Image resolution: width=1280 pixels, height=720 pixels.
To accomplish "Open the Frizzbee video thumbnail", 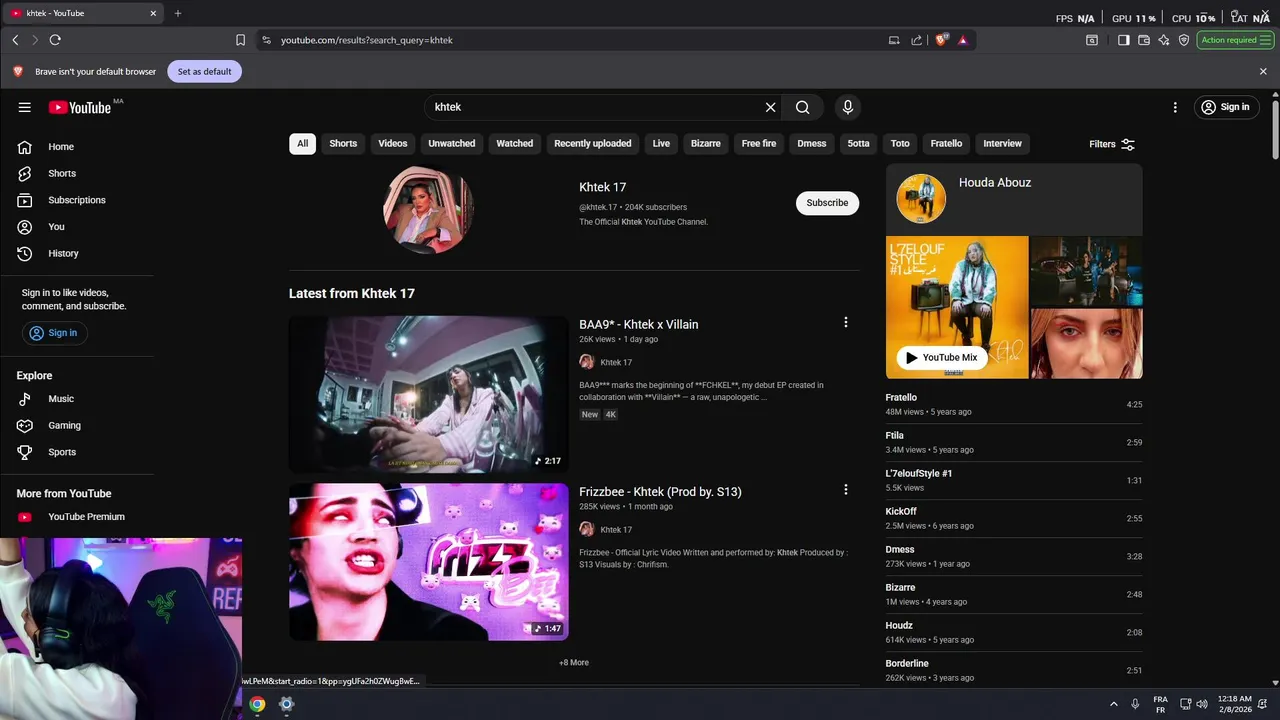I will coord(429,562).
